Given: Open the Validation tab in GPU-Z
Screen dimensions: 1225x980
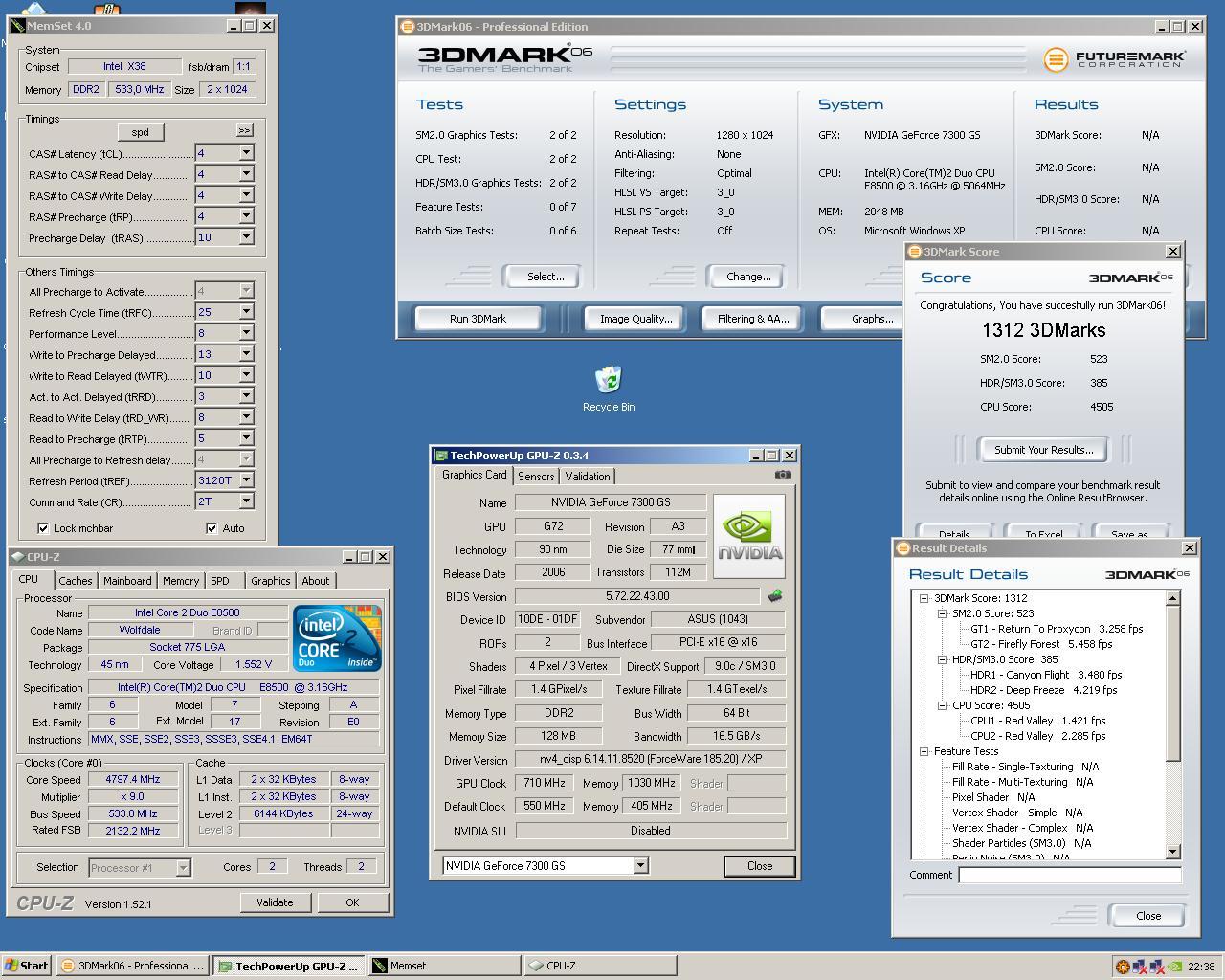Looking at the screenshot, I should 588,477.
